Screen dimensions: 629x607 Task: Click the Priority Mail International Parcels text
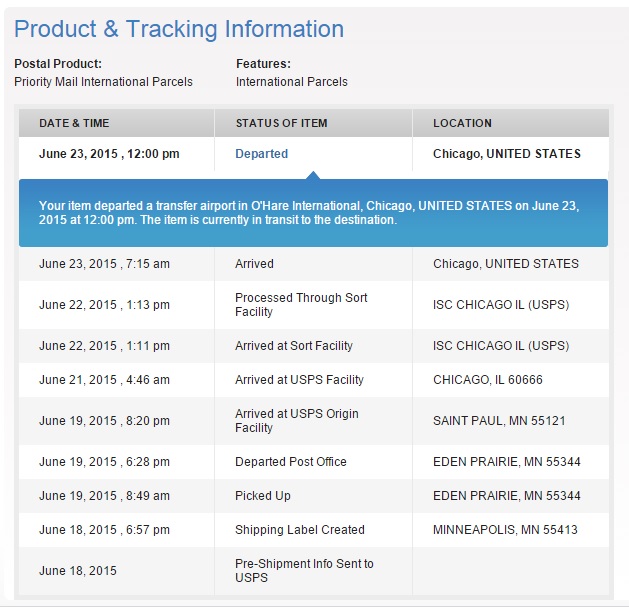(x=103, y=82)
